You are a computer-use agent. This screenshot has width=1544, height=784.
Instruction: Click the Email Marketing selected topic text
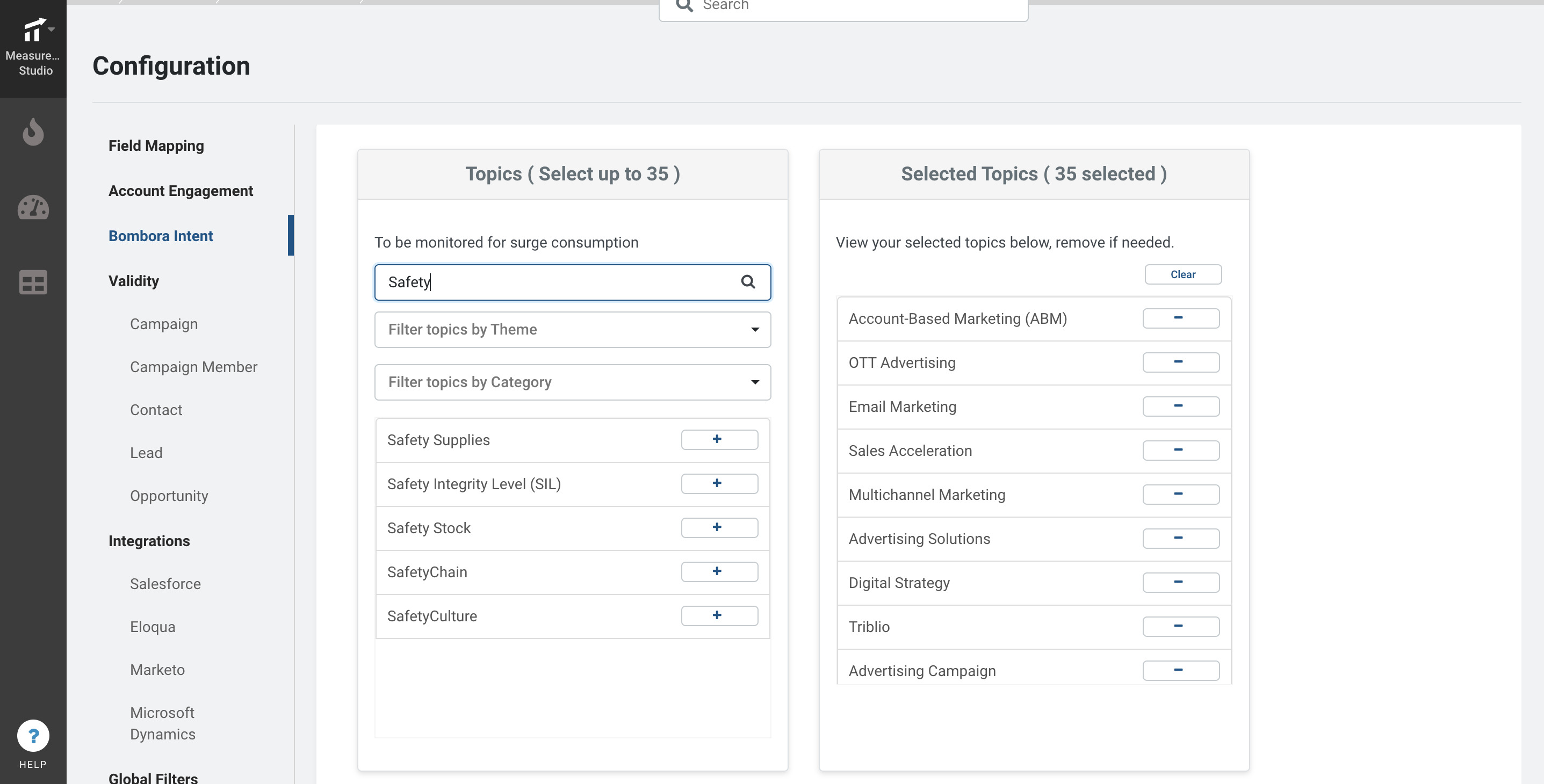point(902,406)
